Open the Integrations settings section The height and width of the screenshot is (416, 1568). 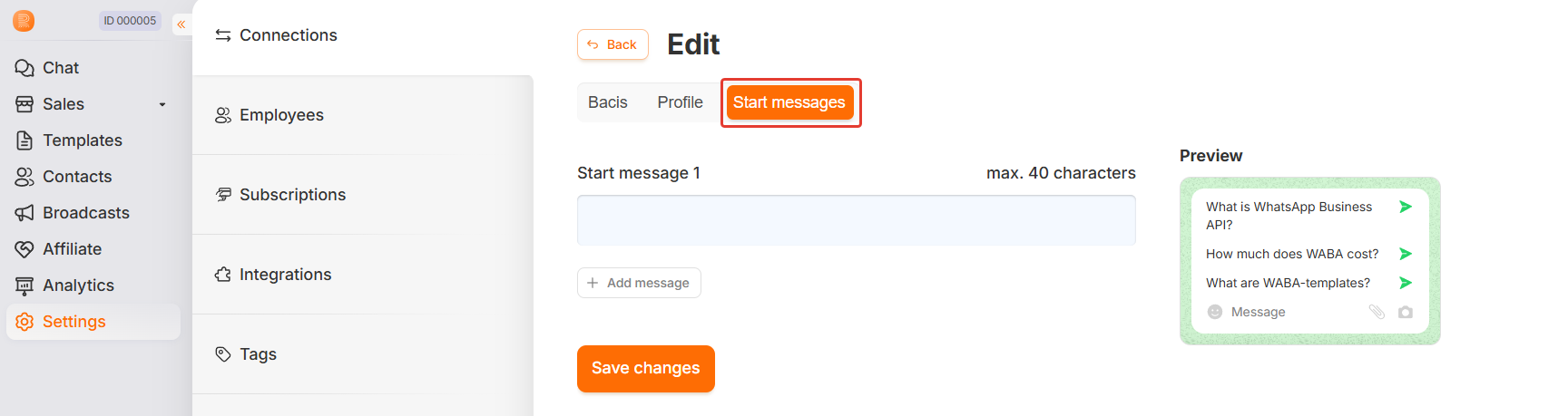285,275
